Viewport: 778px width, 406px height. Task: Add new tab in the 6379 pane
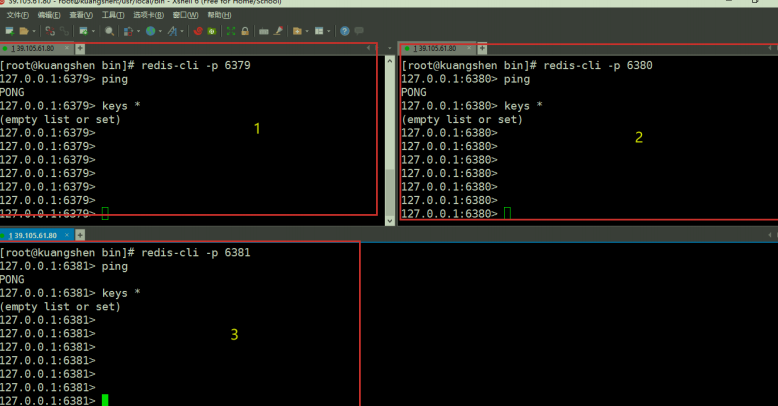tap(80, 49)
